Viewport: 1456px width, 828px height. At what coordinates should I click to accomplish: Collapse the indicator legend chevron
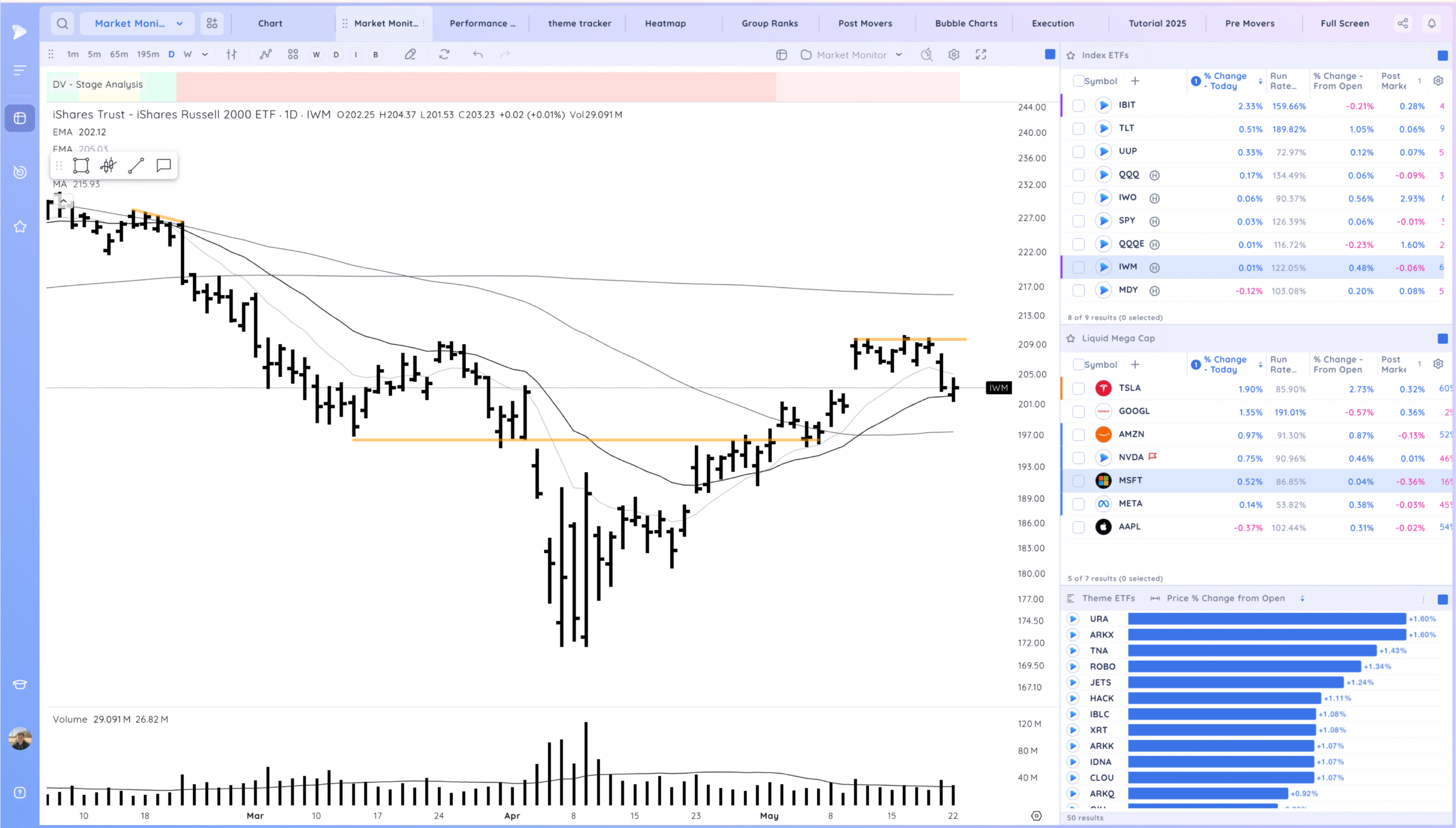click(64, 201)
